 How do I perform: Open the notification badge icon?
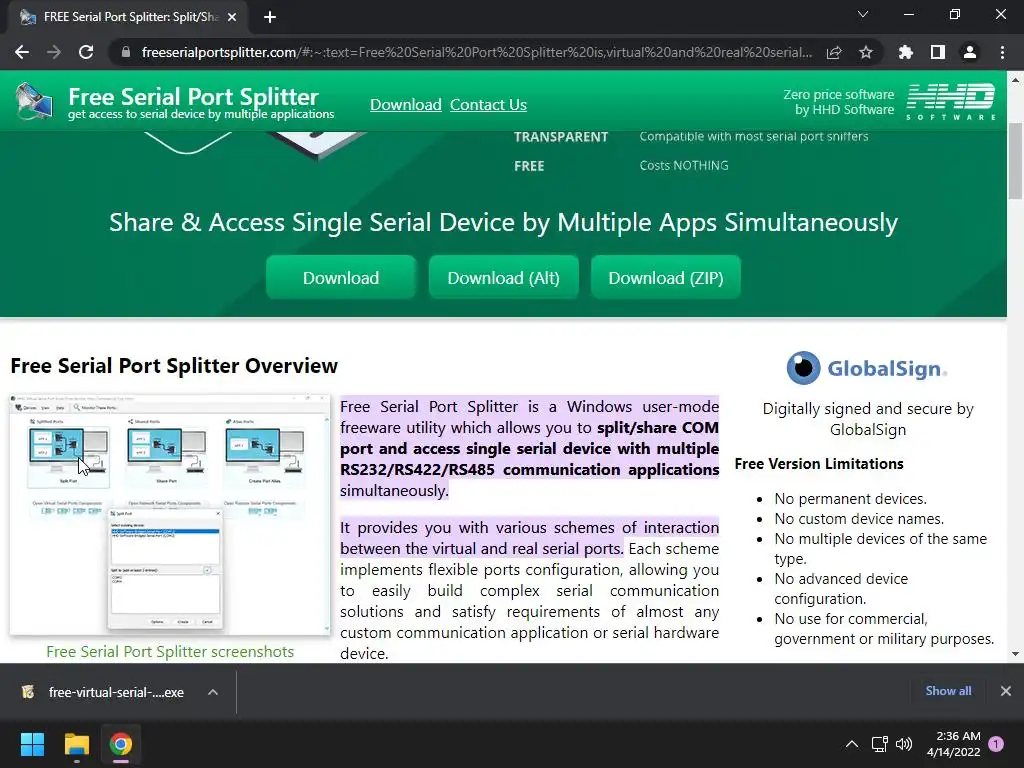(996, 744)
